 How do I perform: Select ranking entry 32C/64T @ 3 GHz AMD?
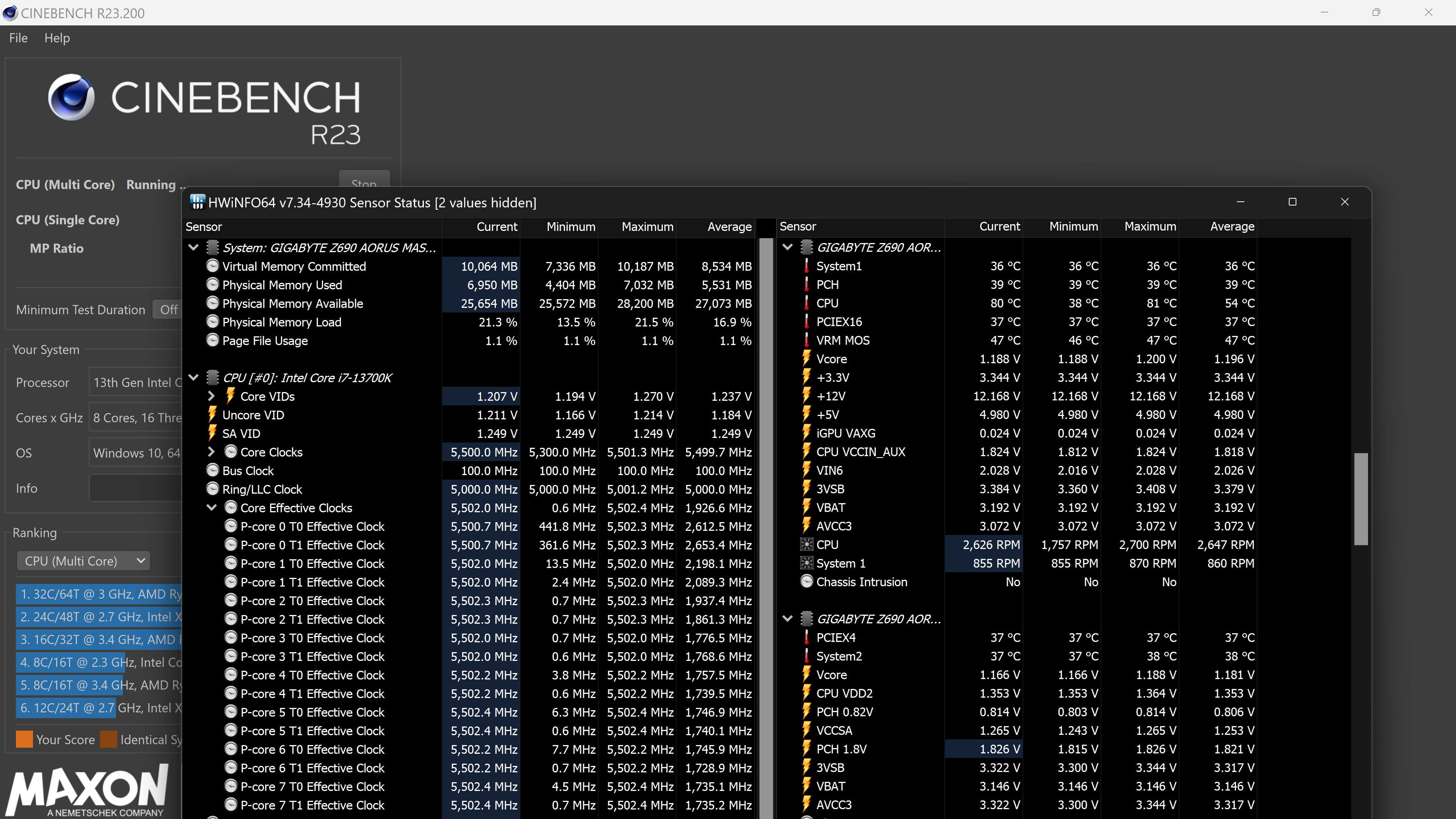[99, 594]
